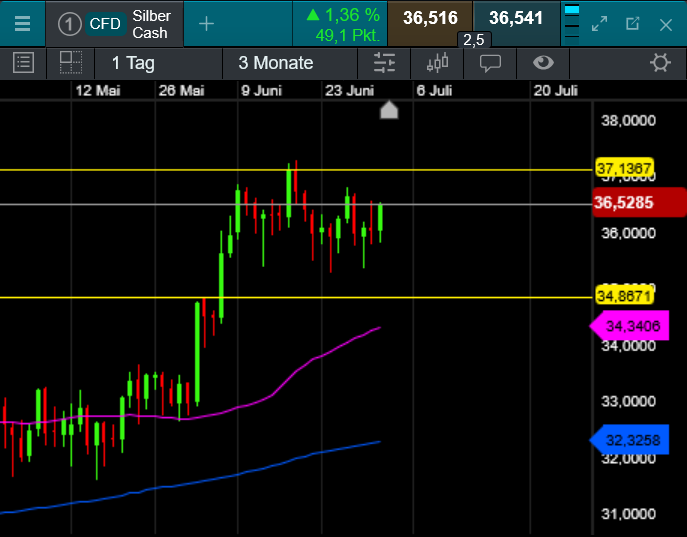Open the hamburger main menu
The width and height of the screenshot is (687, 537).
coord(22,23)
